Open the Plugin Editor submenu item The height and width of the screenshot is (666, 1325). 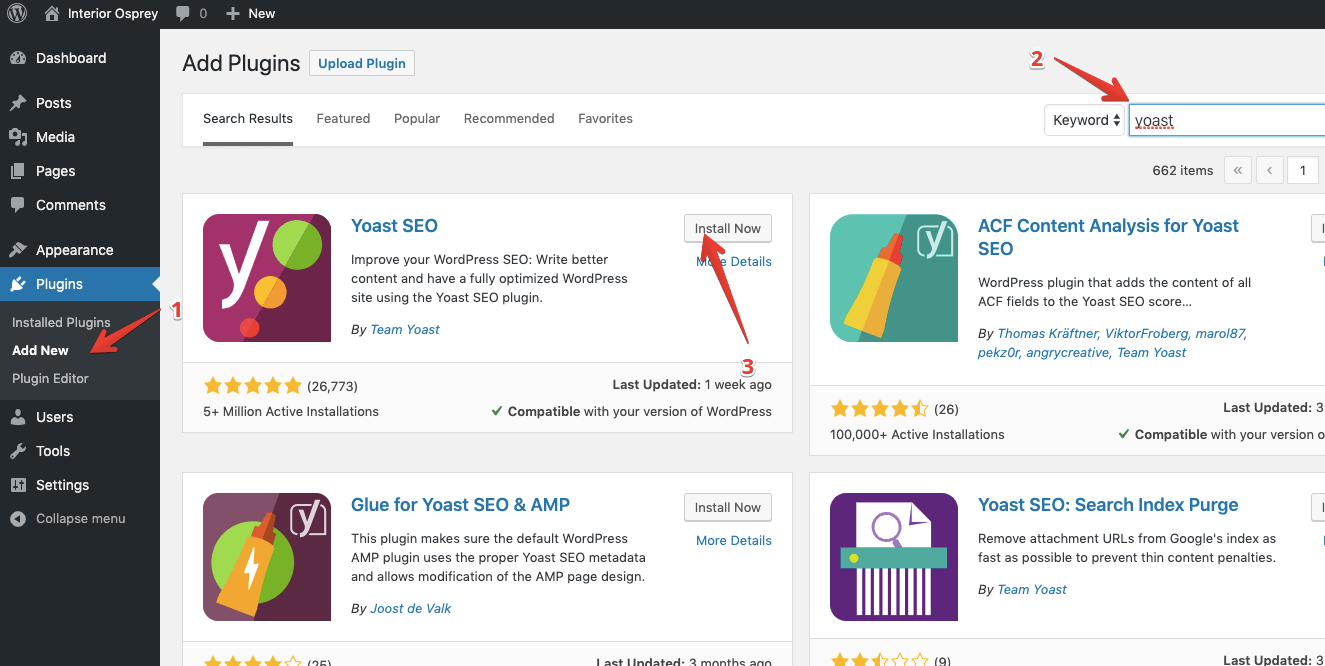point(50,378)
